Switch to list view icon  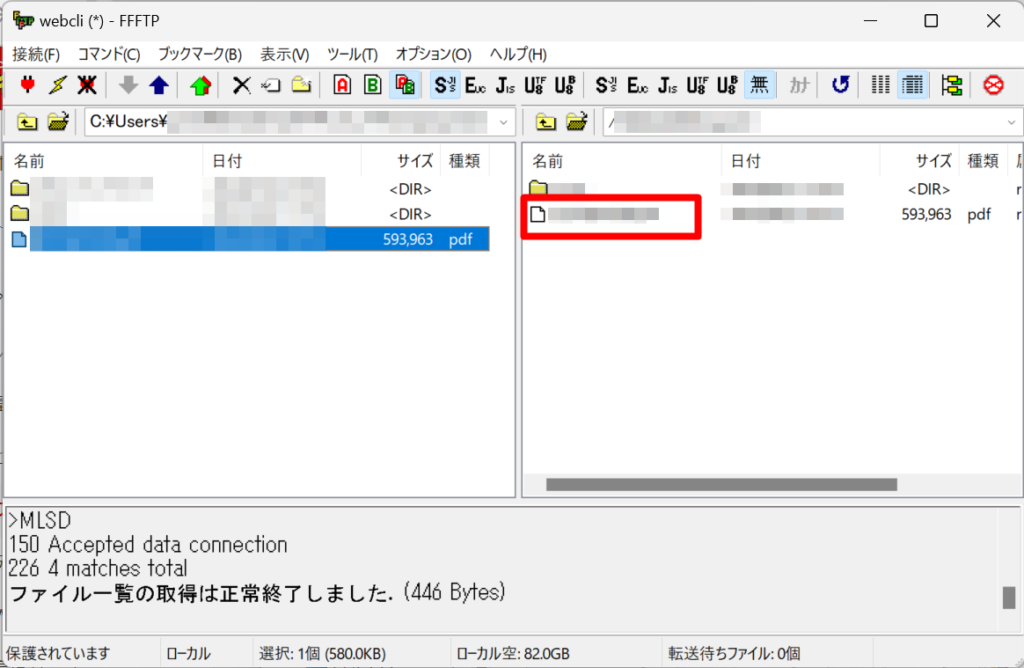pos(880,85)
